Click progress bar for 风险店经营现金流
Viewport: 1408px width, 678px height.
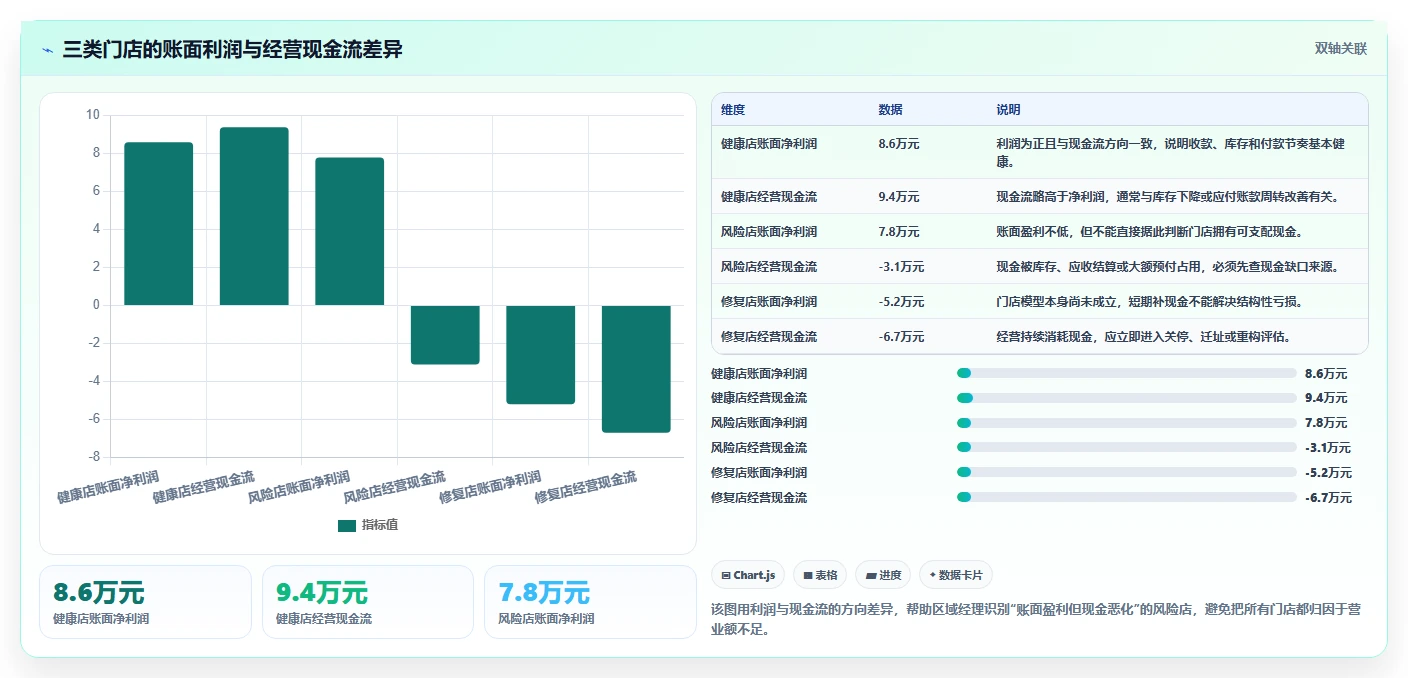point(1127,448)
